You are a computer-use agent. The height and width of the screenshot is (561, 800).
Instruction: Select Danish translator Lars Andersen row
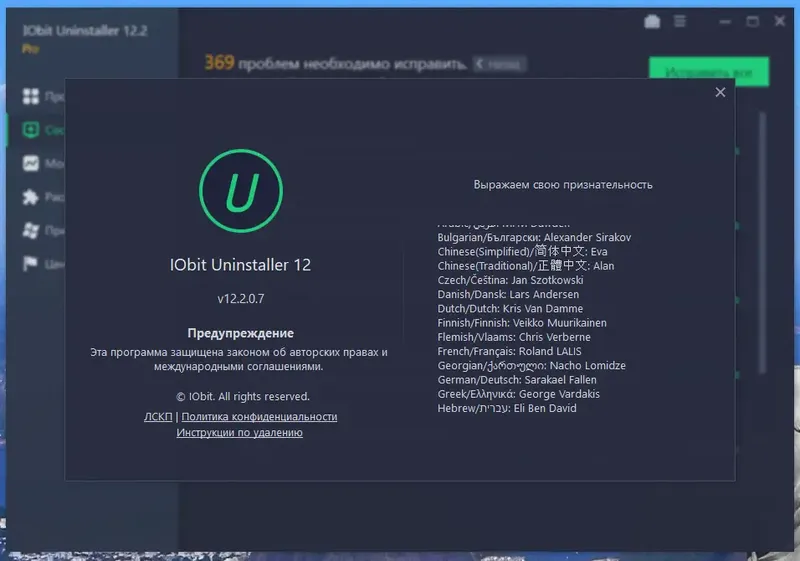tap(508, 294)
